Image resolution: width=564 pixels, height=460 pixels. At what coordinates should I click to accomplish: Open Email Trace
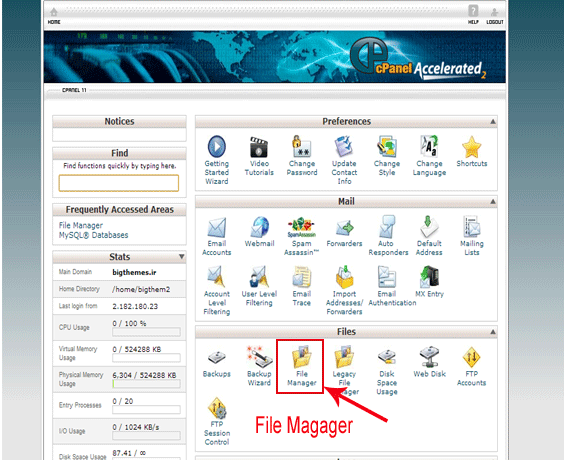click(x=301, y=286)
